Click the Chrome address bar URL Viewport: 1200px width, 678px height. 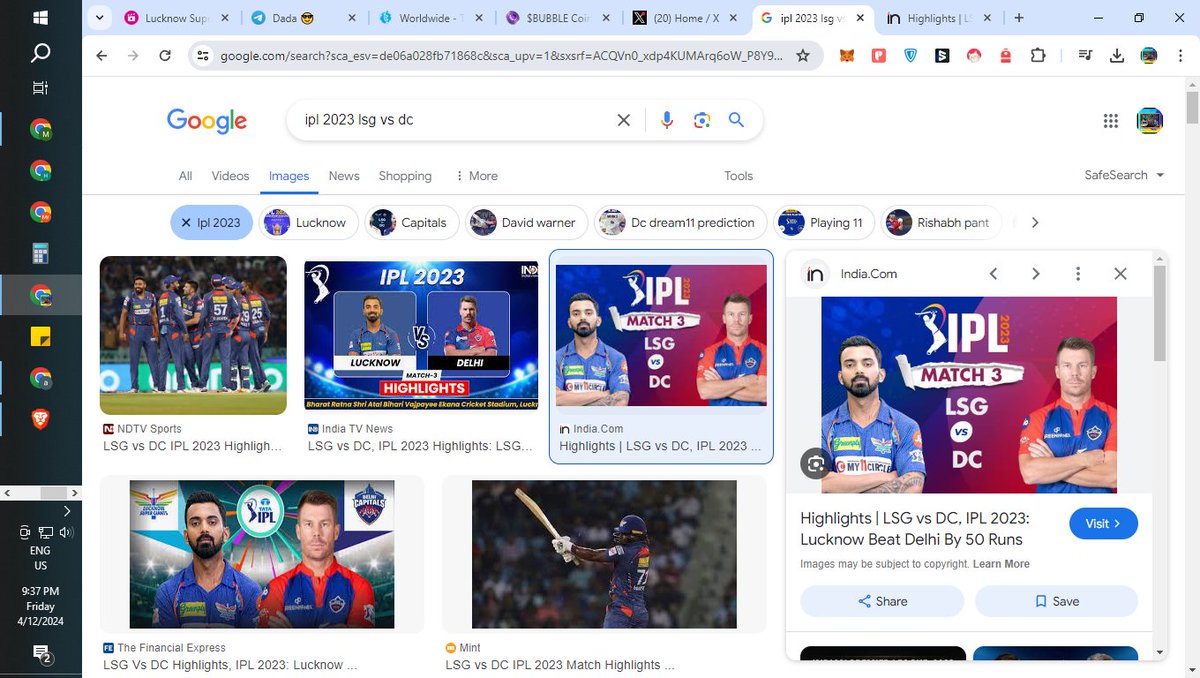point(500,56)
